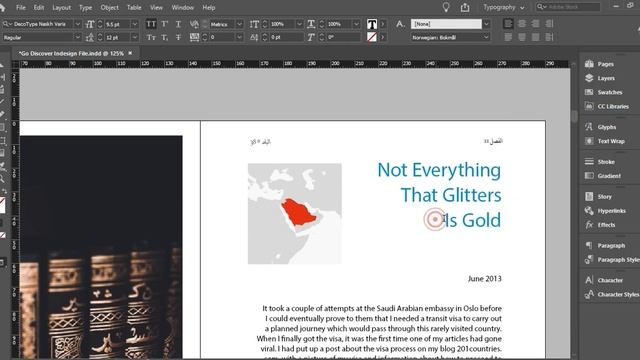
Task: Toggle Strikethrough formatting
Action: tap(178, 37)
